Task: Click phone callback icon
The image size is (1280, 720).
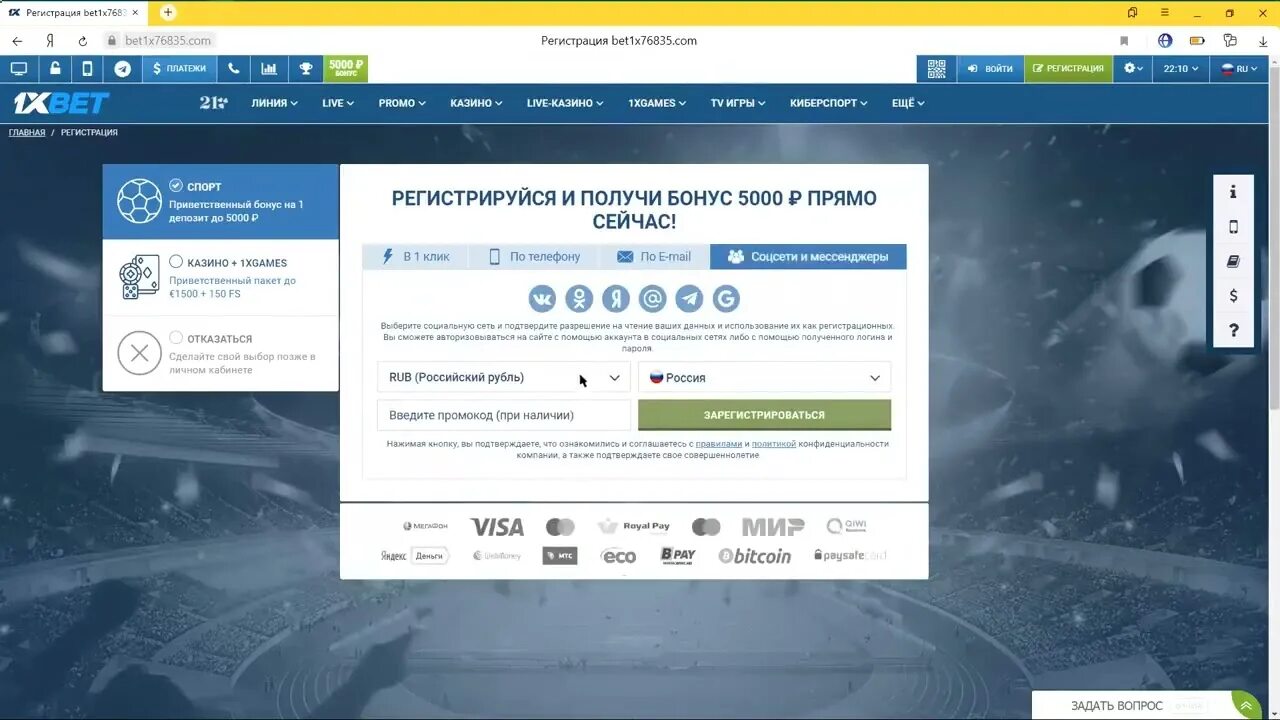Action: click(x=234, y=69)
